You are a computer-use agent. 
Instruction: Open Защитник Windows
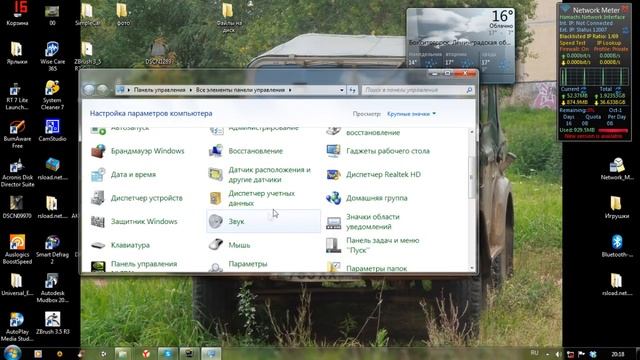134,222
